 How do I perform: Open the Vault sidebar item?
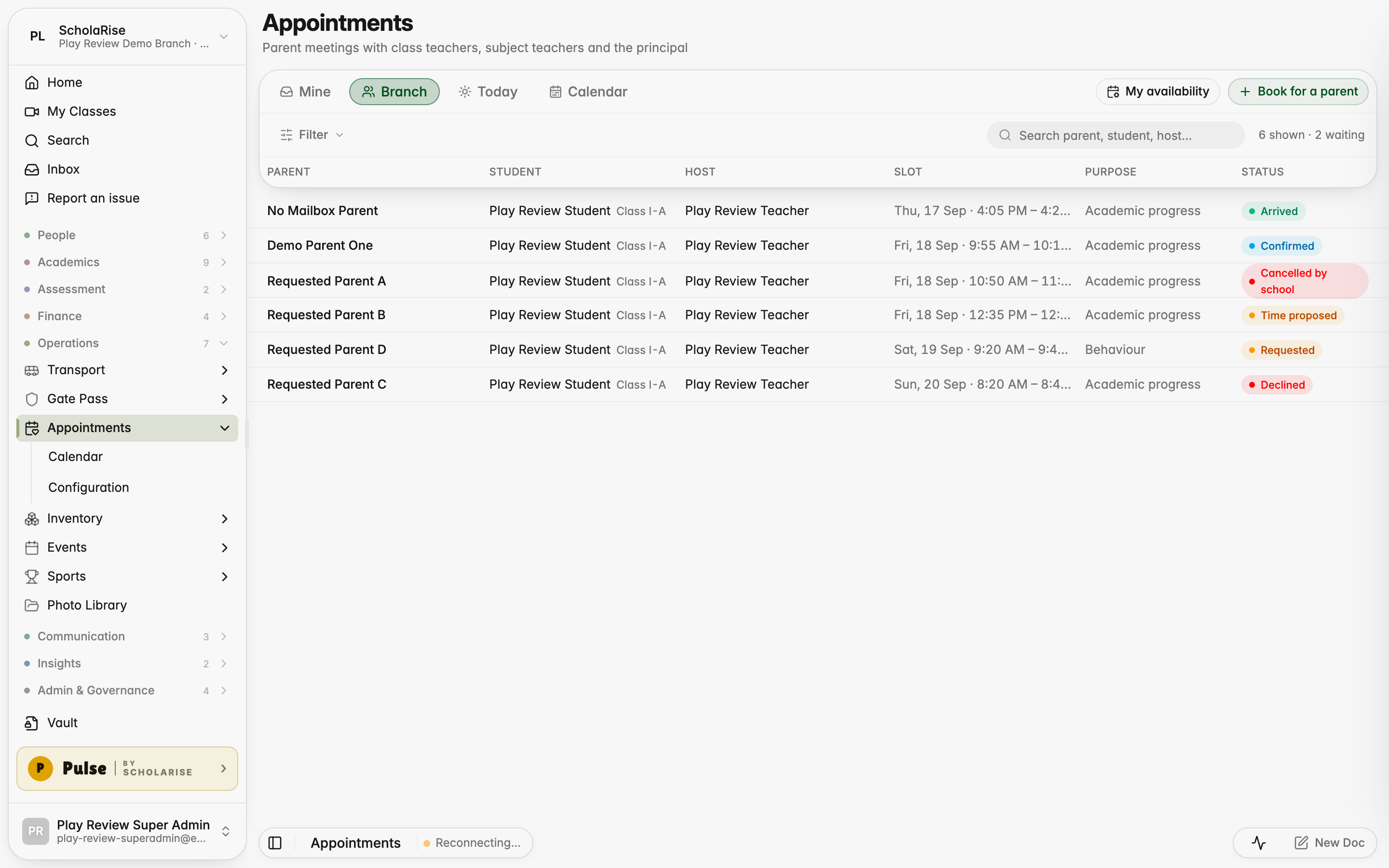click(127, 723)
